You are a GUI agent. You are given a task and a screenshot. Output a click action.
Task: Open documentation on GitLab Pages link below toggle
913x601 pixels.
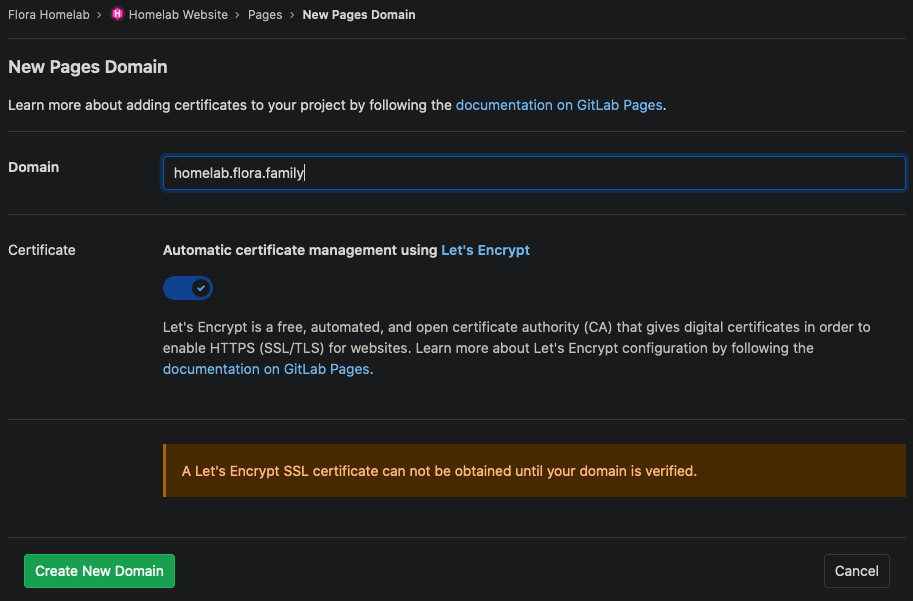tap(266, 369)
